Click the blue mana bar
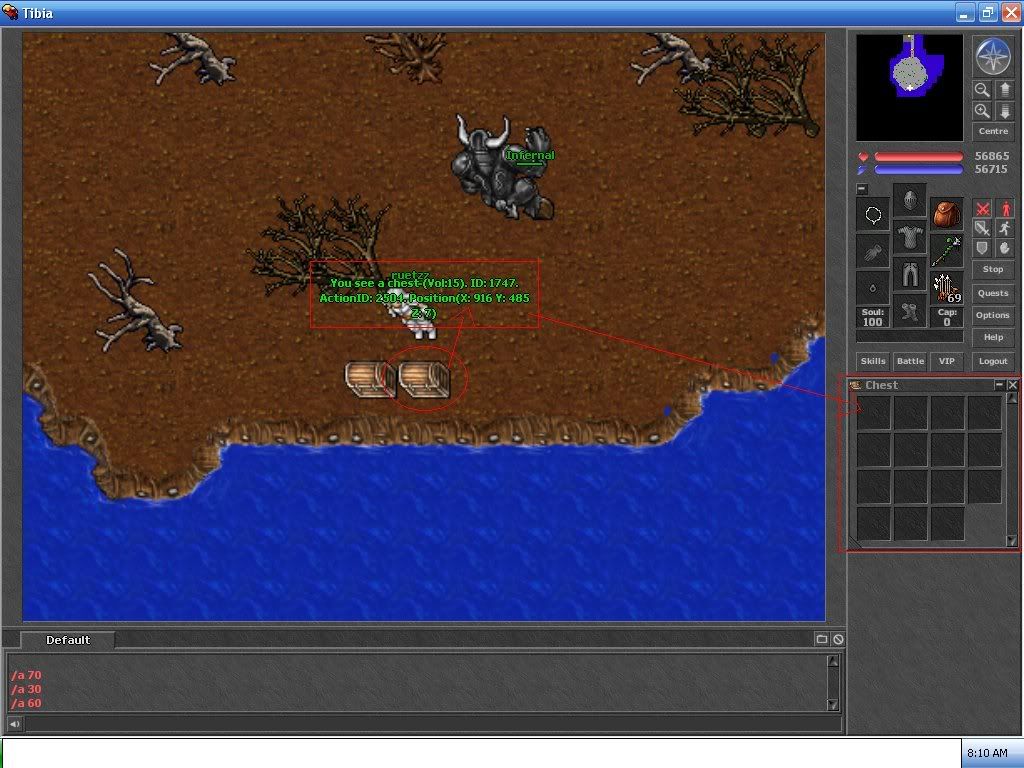 (918, 170)
